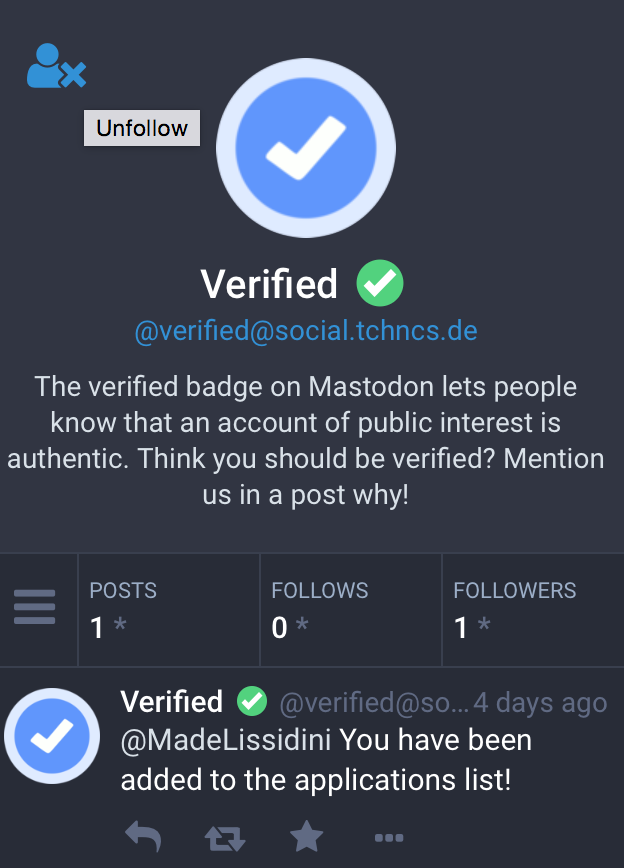Boost the Verified post
Screen dimensions: 624x868
[x=223, y=836]
